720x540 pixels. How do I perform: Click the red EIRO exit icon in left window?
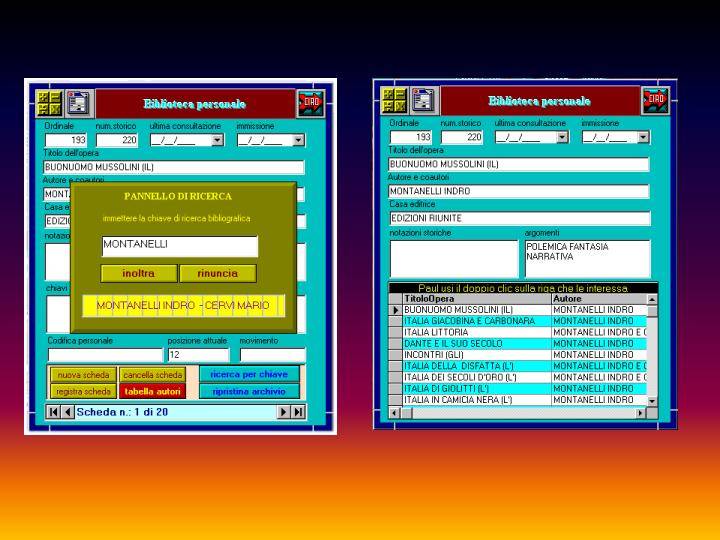[311, 104]
